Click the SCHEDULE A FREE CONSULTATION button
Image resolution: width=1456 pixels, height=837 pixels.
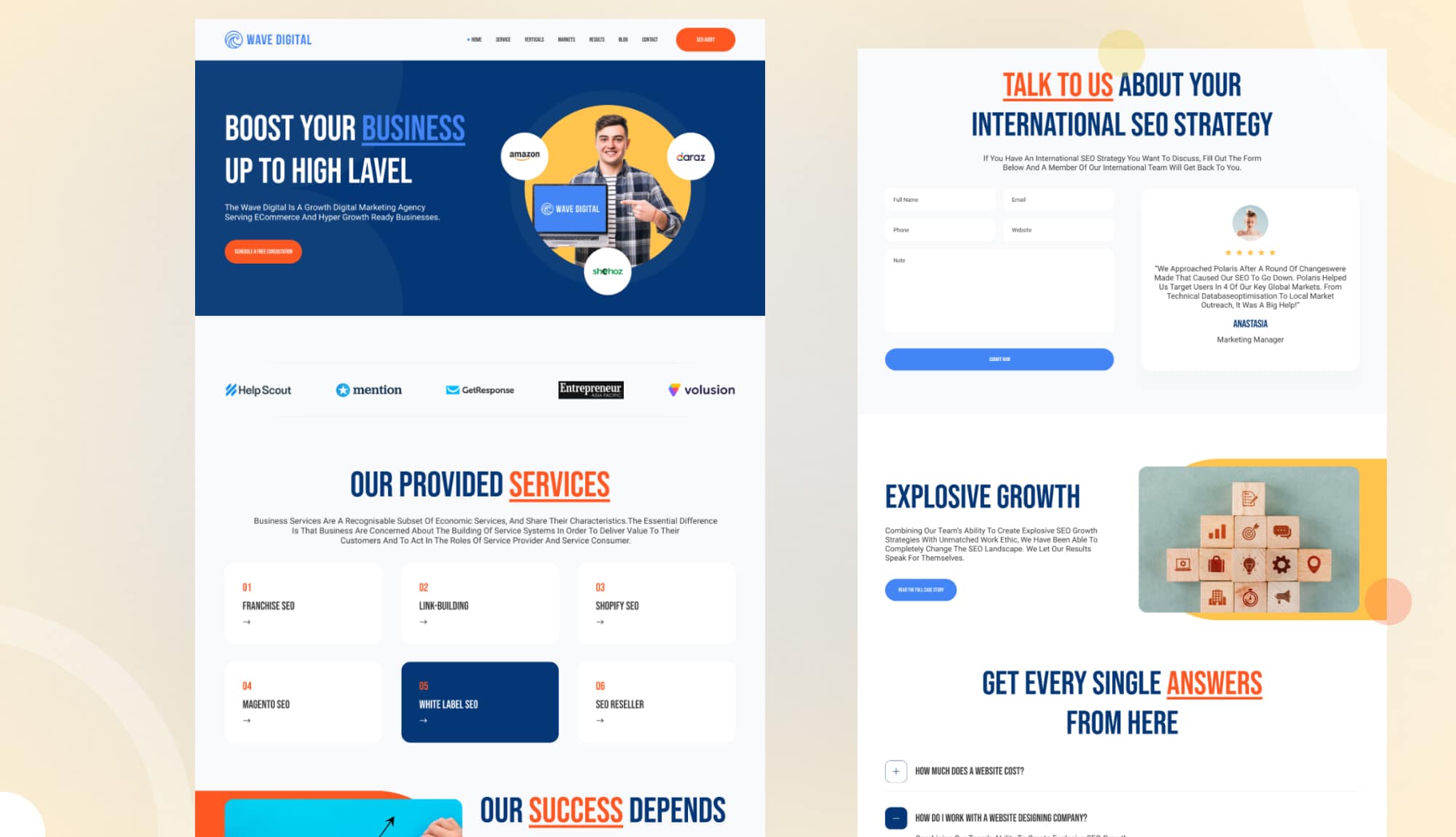click(x=263, y=251)
